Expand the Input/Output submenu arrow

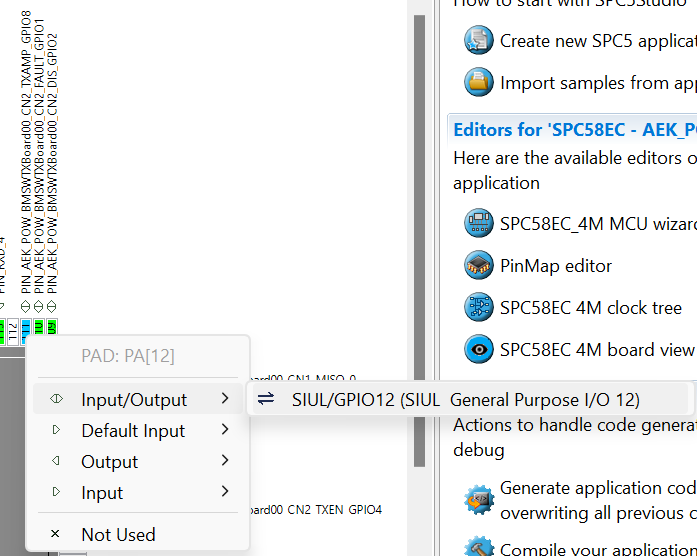point(225,399)
